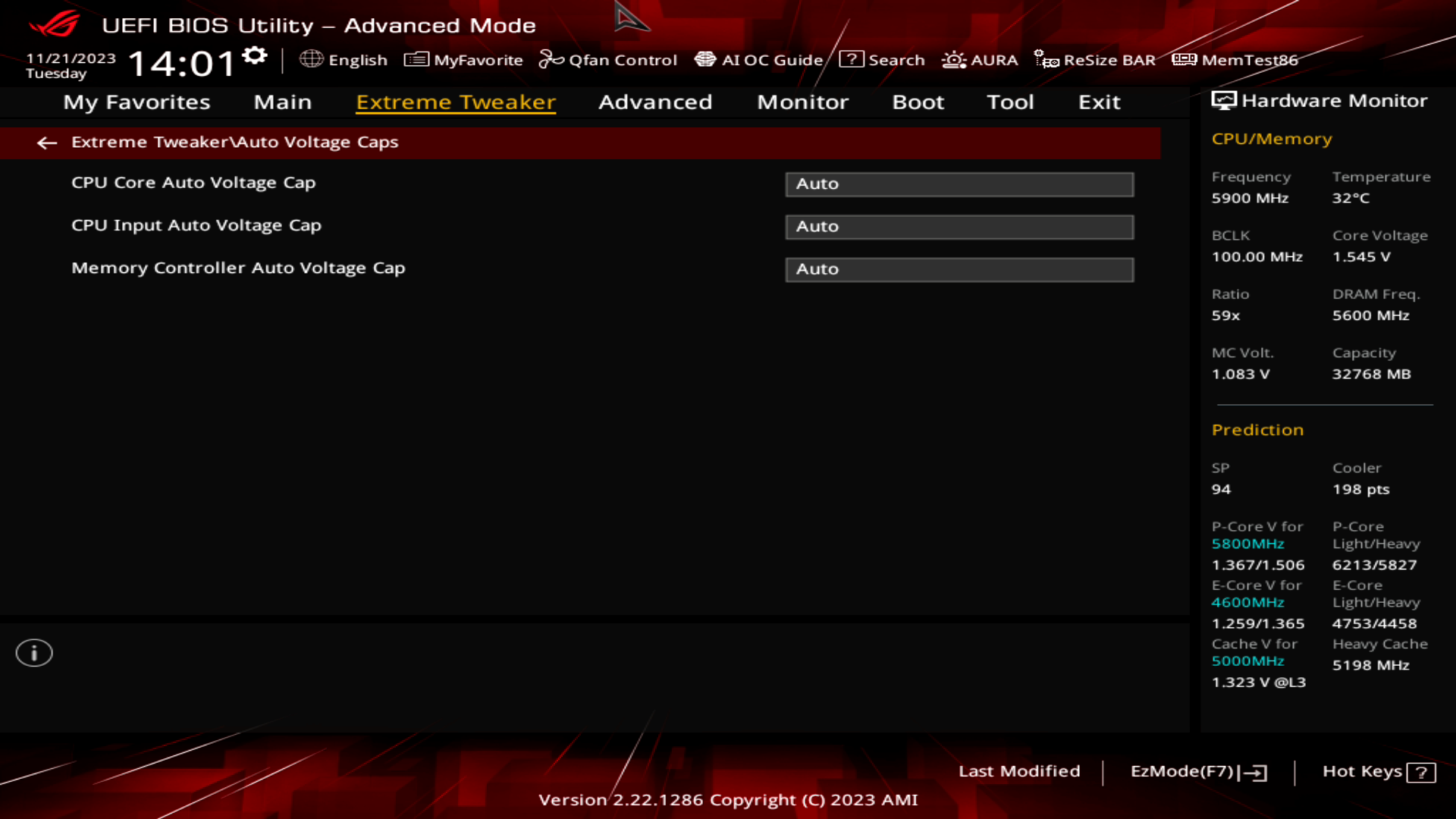The width and height of the screenshot is (1456, 819).
Task: Launch MemTest86 memory icon
Action: [x=1184, y=59]
